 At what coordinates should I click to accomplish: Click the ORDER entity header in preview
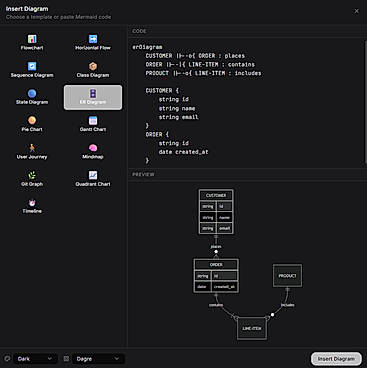216,265
